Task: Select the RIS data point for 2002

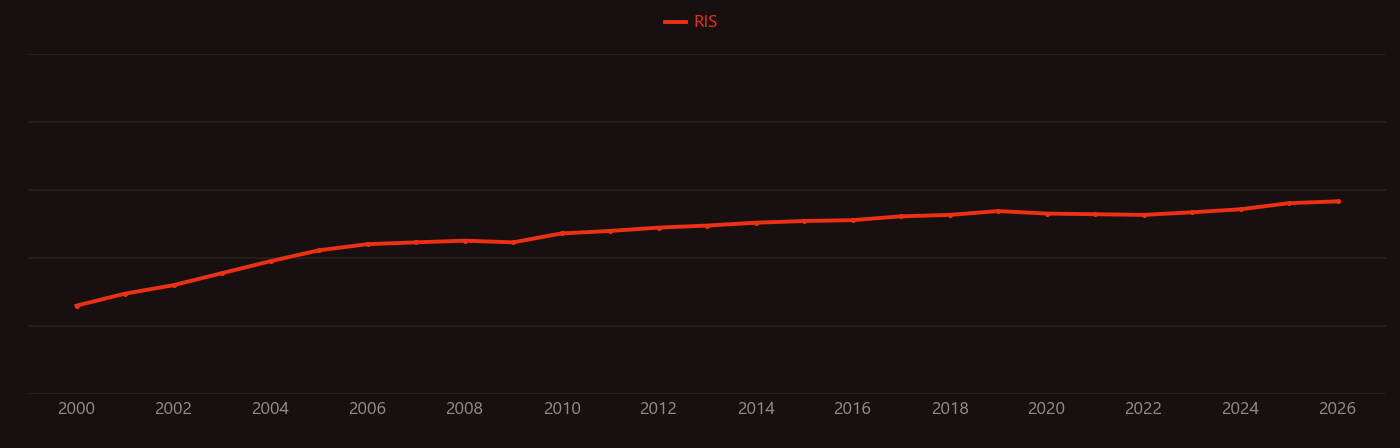Action: tap(174, 285)
